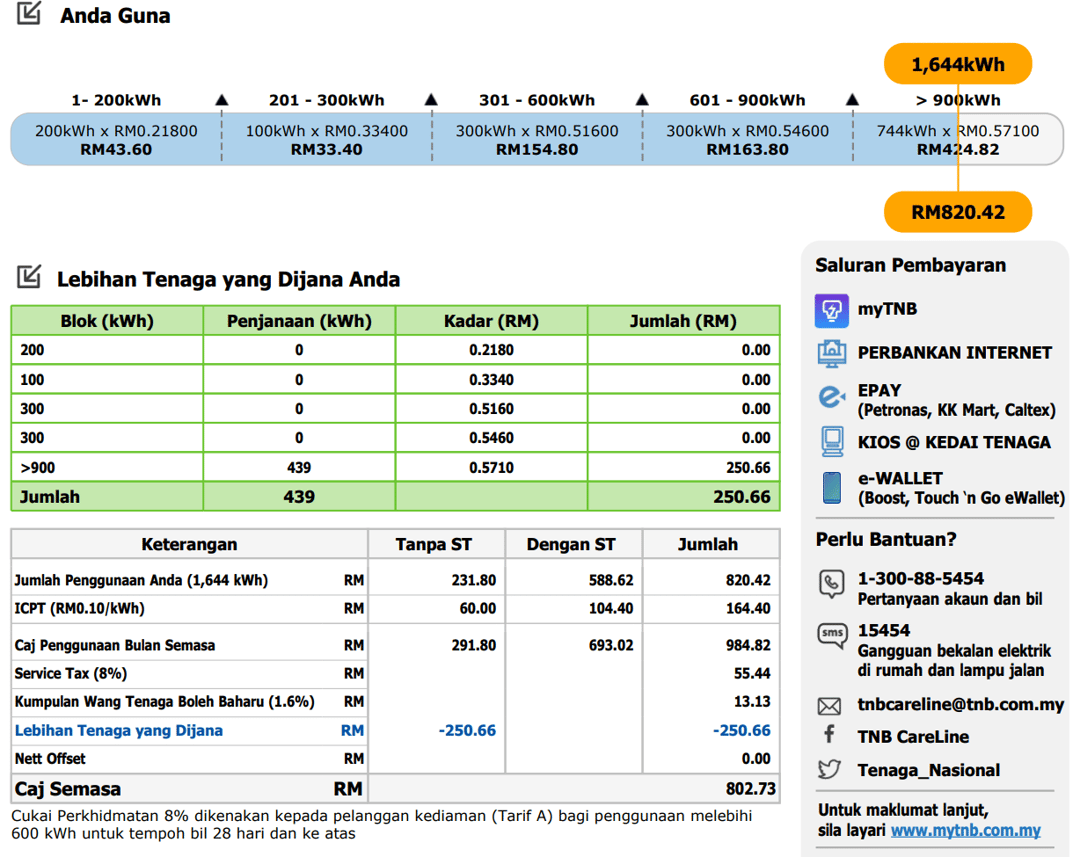Click Jumlah Penggunaan Anda (1,644 kWh) row label
Image resolution: width=1080 pixels, height=857 pixels.
pos(141,580)
